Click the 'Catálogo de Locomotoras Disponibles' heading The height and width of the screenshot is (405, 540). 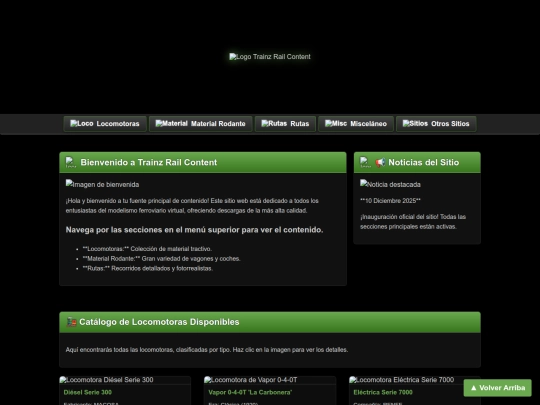(x=159, y=322)
